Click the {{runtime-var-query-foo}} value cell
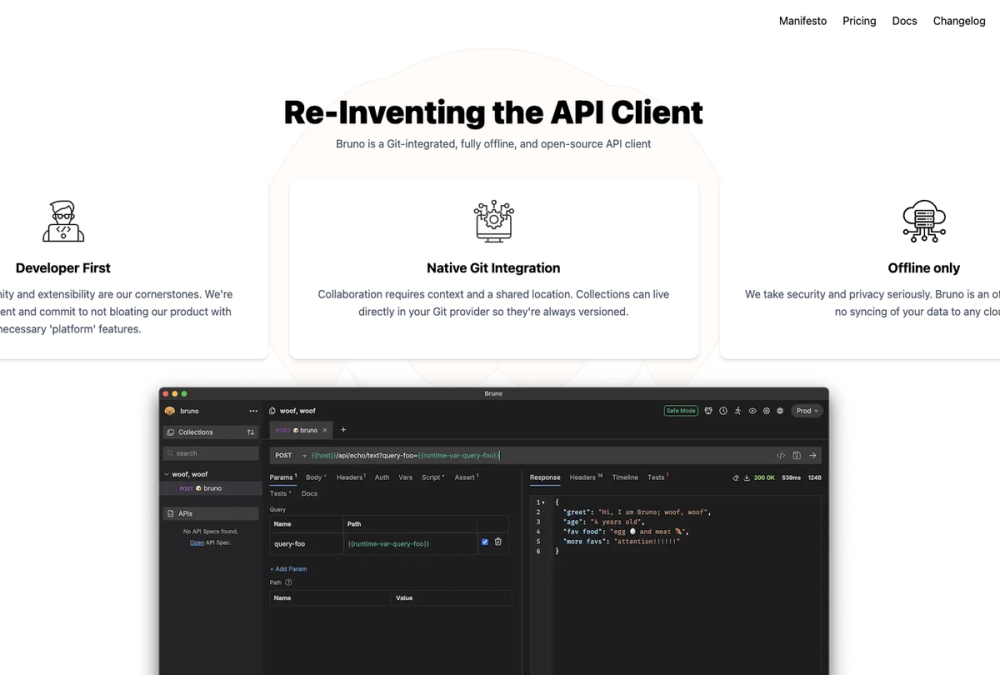 click(411, 544)
